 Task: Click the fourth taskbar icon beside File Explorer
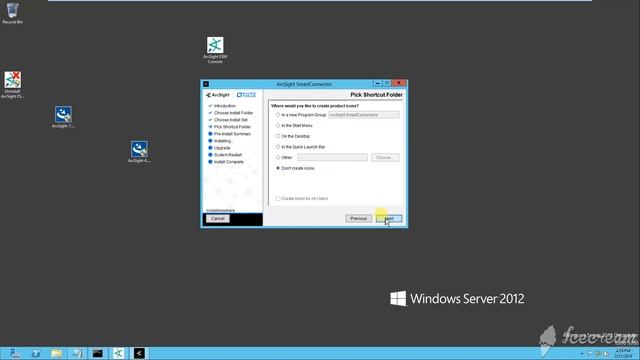click(x=77, y=353)
